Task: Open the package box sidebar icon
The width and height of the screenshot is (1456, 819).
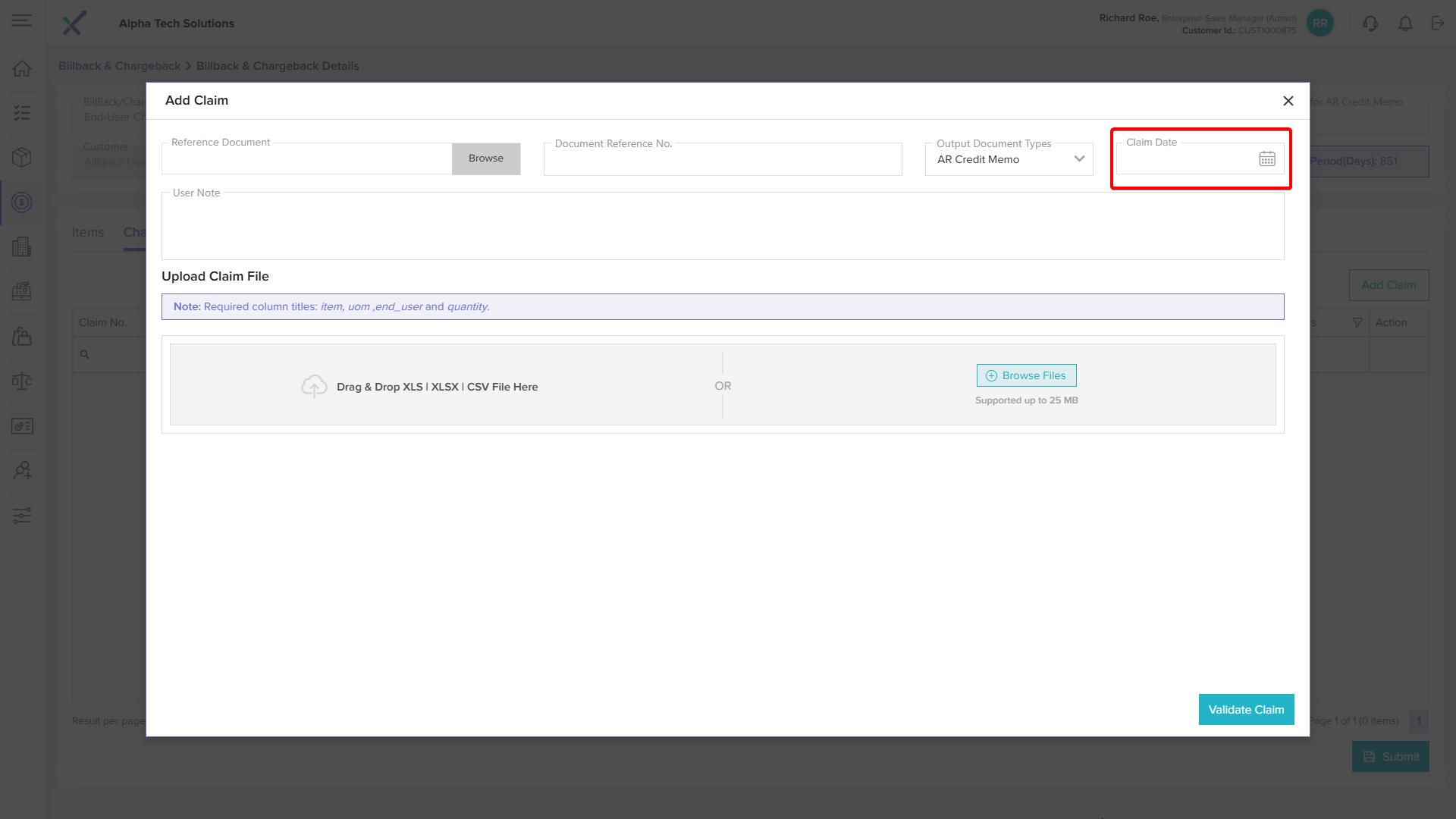Action: click(22, 157)
